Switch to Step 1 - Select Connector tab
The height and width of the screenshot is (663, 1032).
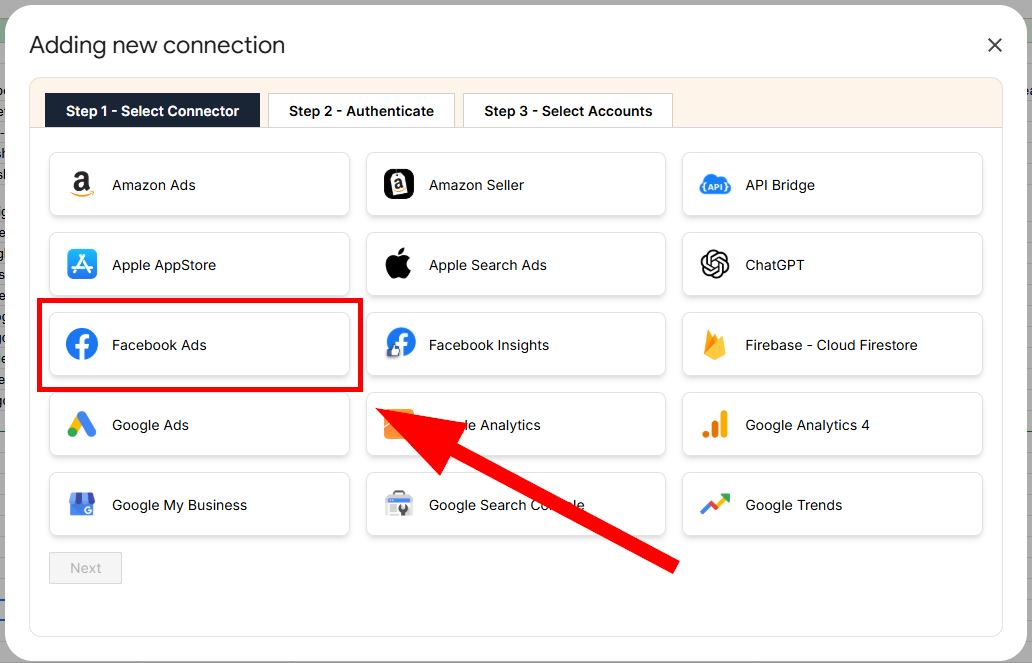[x=153, y=111]
